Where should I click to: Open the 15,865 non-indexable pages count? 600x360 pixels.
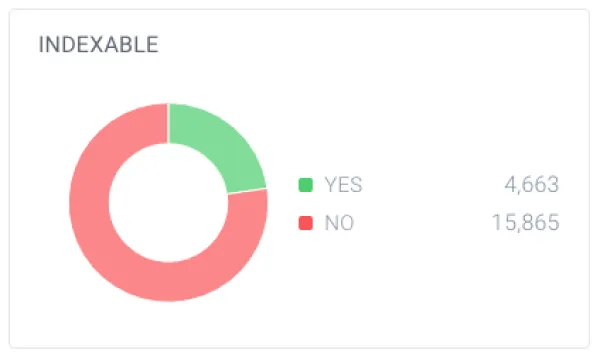pos(525,223)
